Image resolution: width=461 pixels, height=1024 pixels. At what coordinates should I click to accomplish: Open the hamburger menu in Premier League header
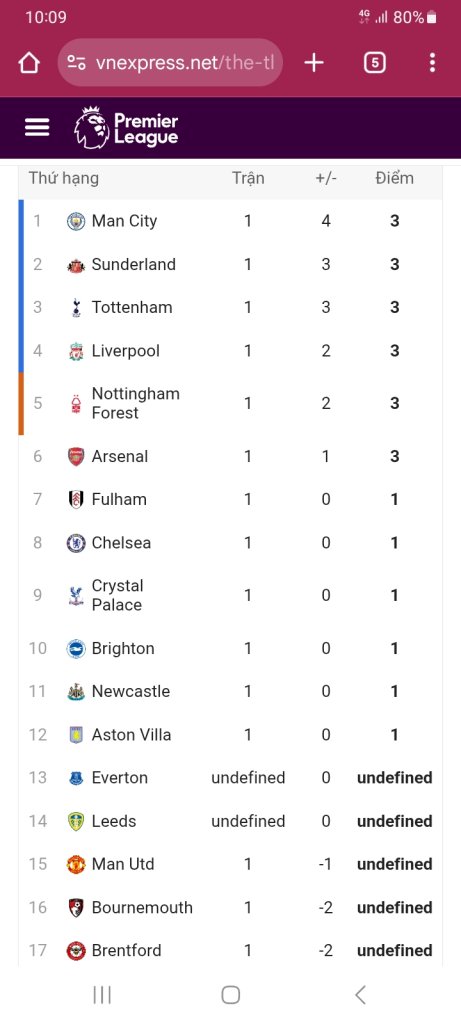tap(37, 127)
